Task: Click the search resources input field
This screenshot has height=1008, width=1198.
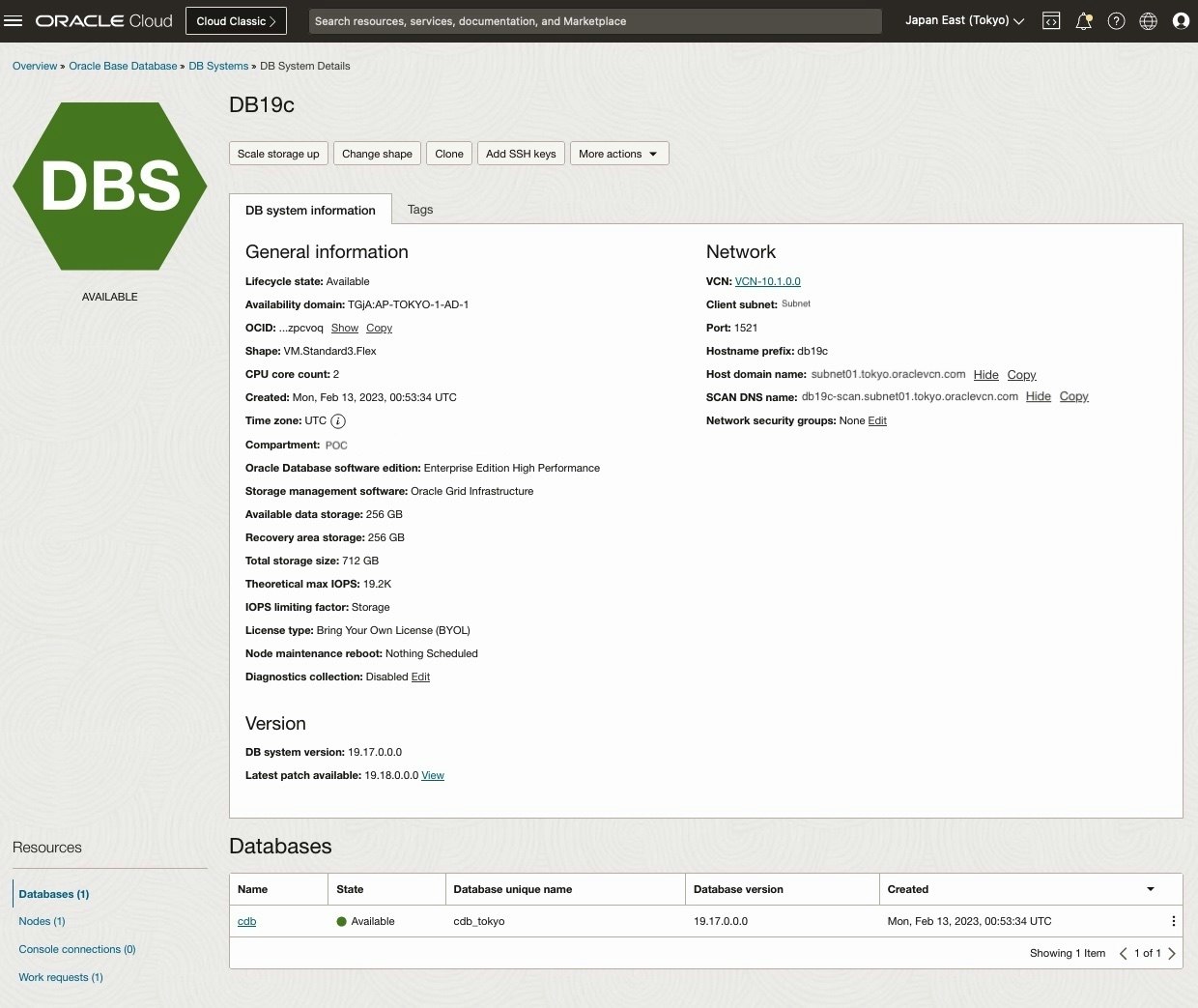Action: [x=595, y=21]
